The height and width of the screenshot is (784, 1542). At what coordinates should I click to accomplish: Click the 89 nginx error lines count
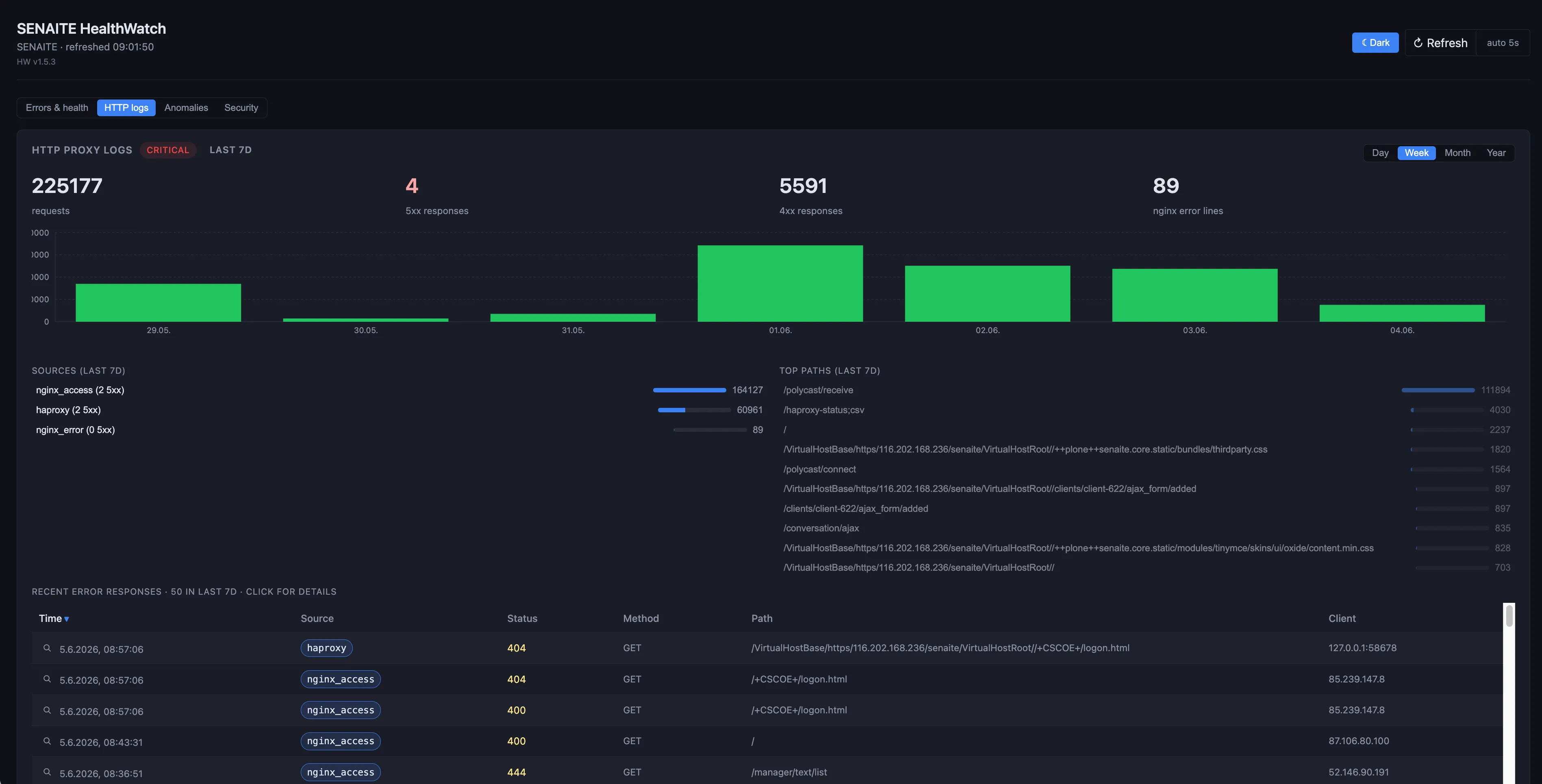click(1166, 186)
